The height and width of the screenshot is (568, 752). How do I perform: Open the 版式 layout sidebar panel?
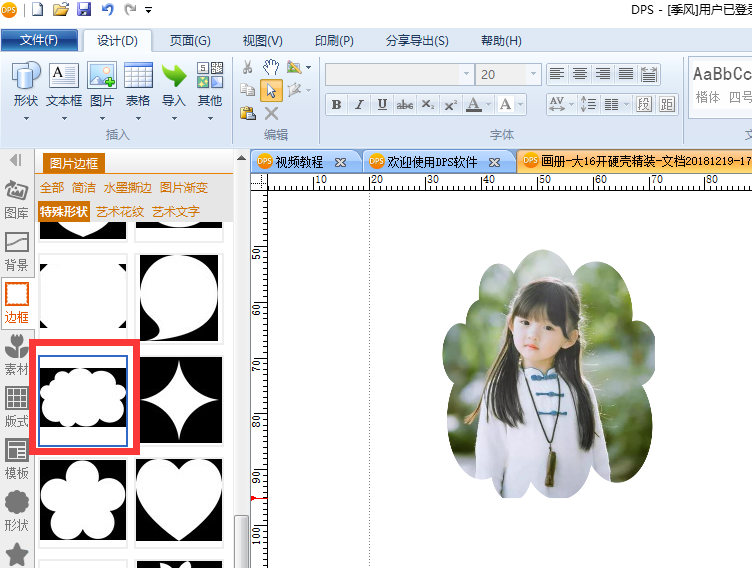click(17, 407)
